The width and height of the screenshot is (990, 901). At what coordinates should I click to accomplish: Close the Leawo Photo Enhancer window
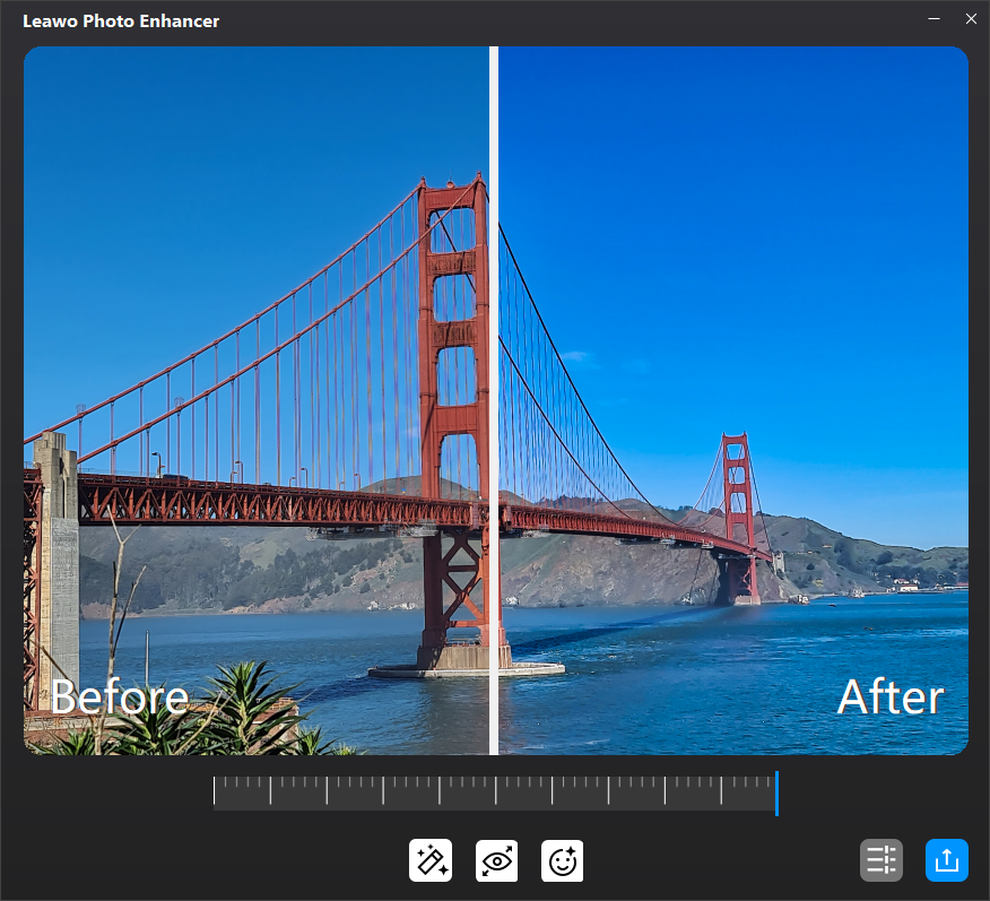pos(971,19)
